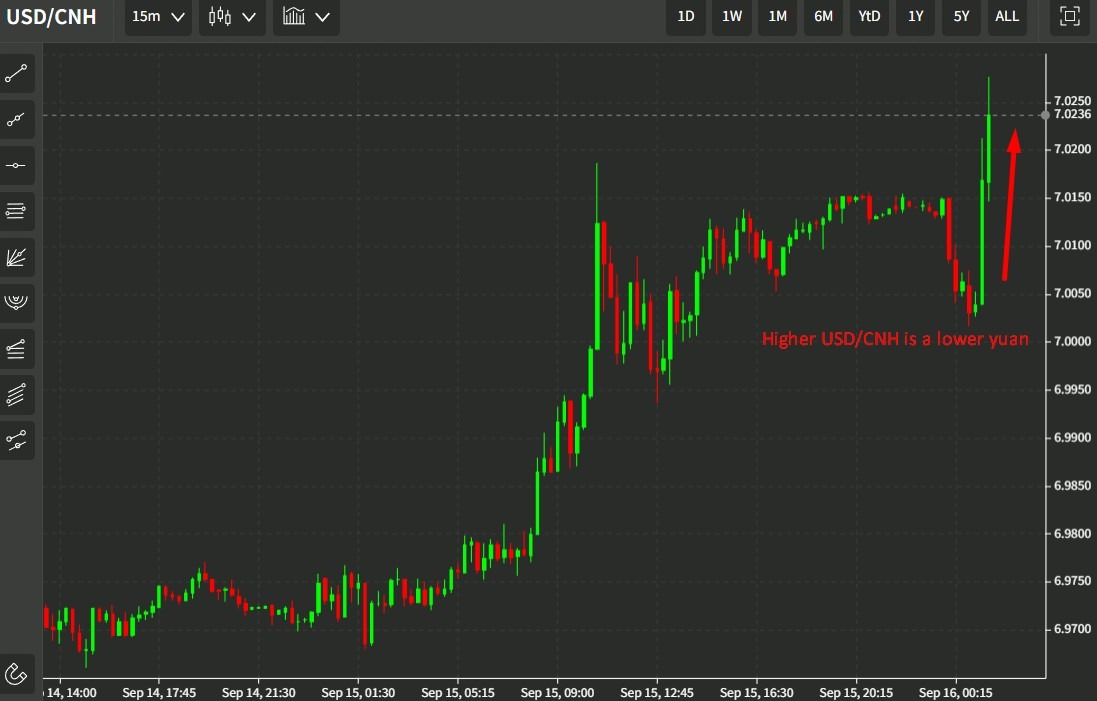The width and height of the screenshot is (1097, 701).
Task: Click the Sep 15, 12:45 time label
Action: click(657, 693)
